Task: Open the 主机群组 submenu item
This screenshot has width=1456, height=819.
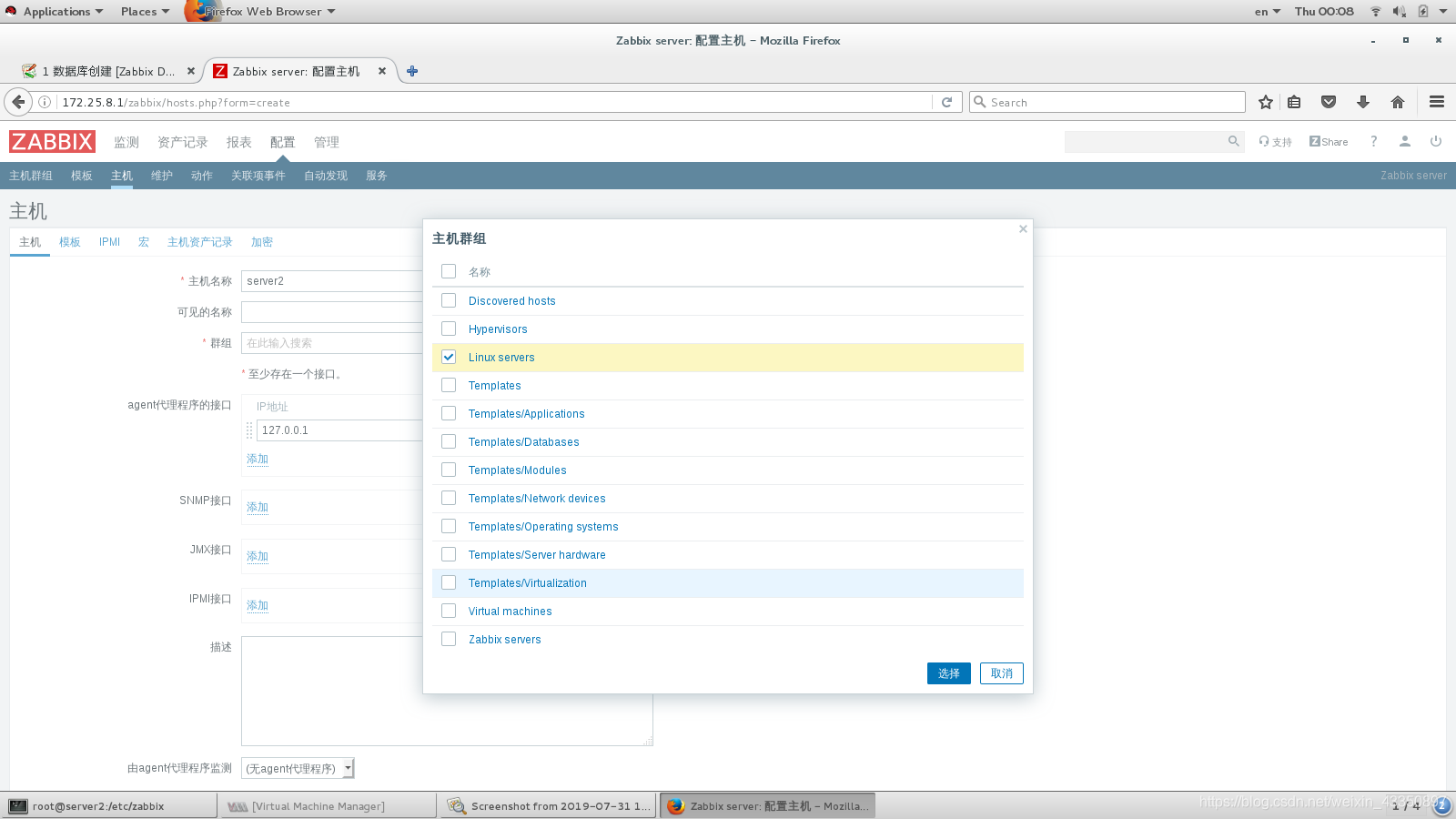Action: [31, 176]
